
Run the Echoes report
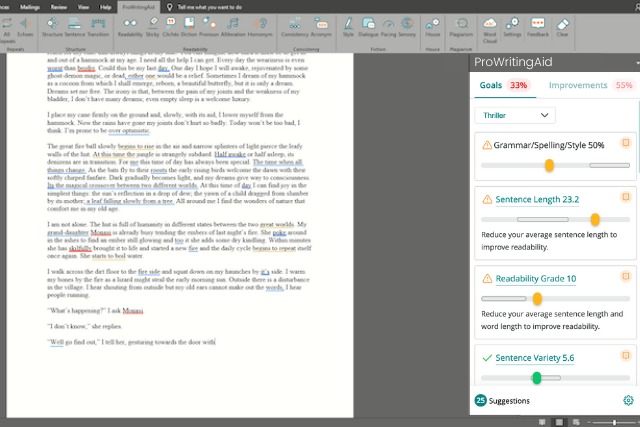[x=25, y=28]
